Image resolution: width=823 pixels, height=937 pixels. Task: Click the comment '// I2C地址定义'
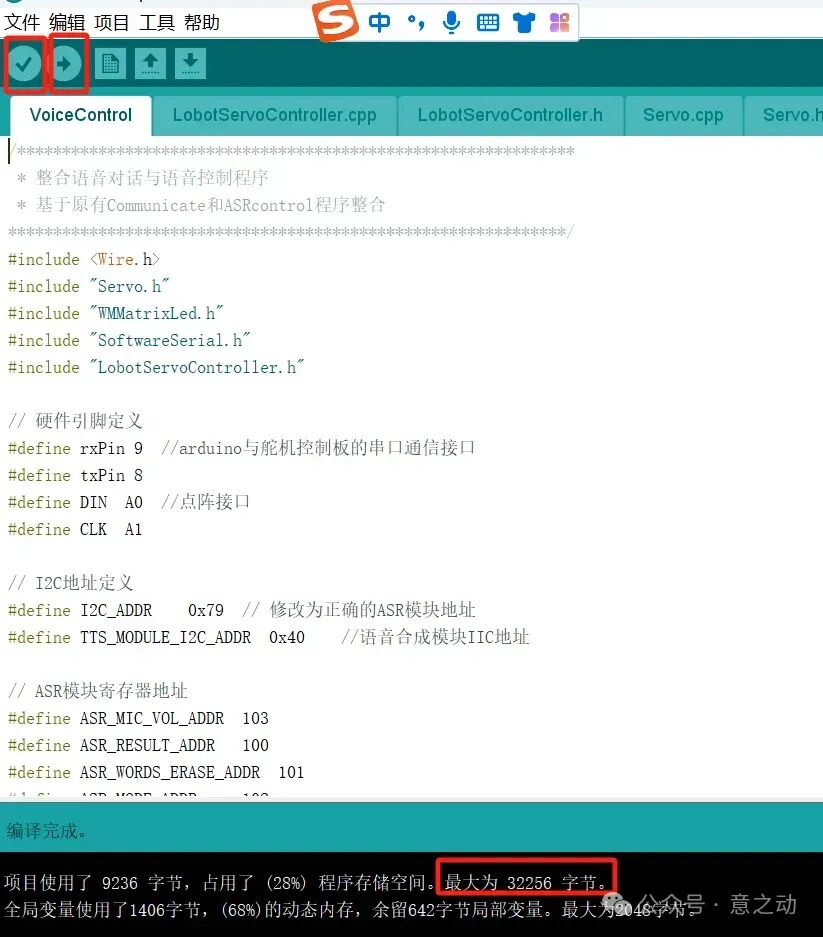[71, 583]
